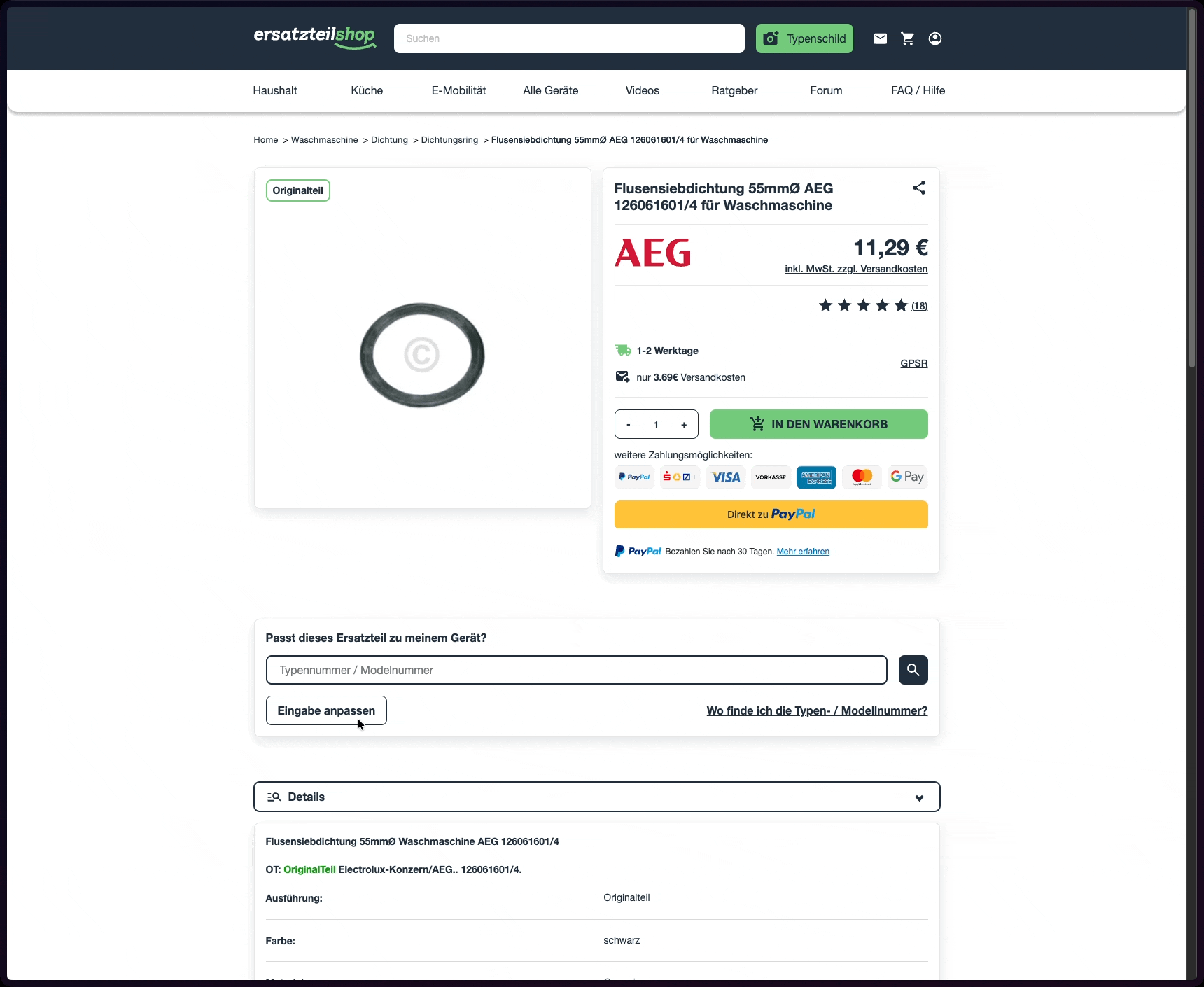The image size is (1204, 987).
Task: Open the E-Mobilität menu
Action: [x=458, y=90]
